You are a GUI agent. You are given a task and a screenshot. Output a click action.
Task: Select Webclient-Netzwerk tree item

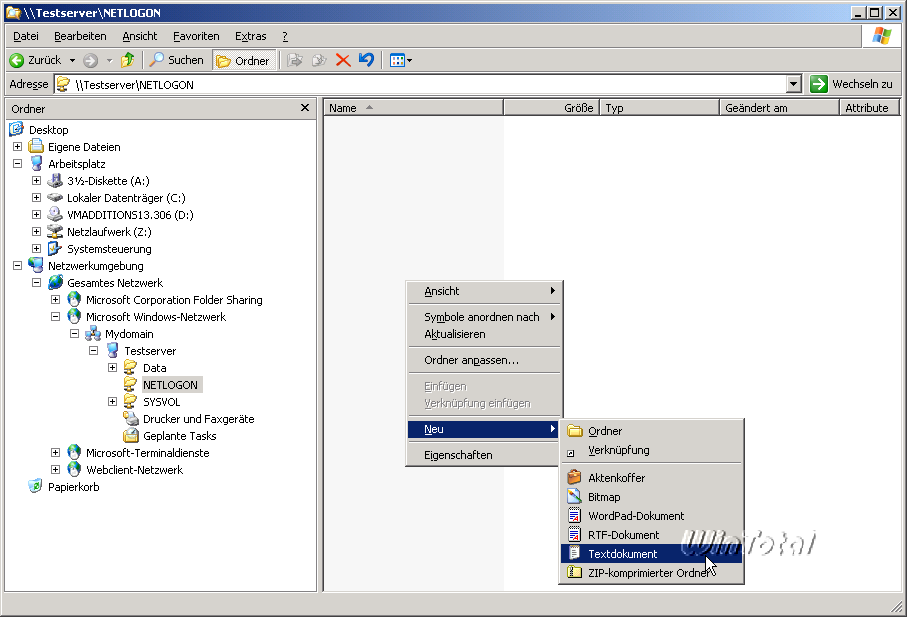point(134,470)
